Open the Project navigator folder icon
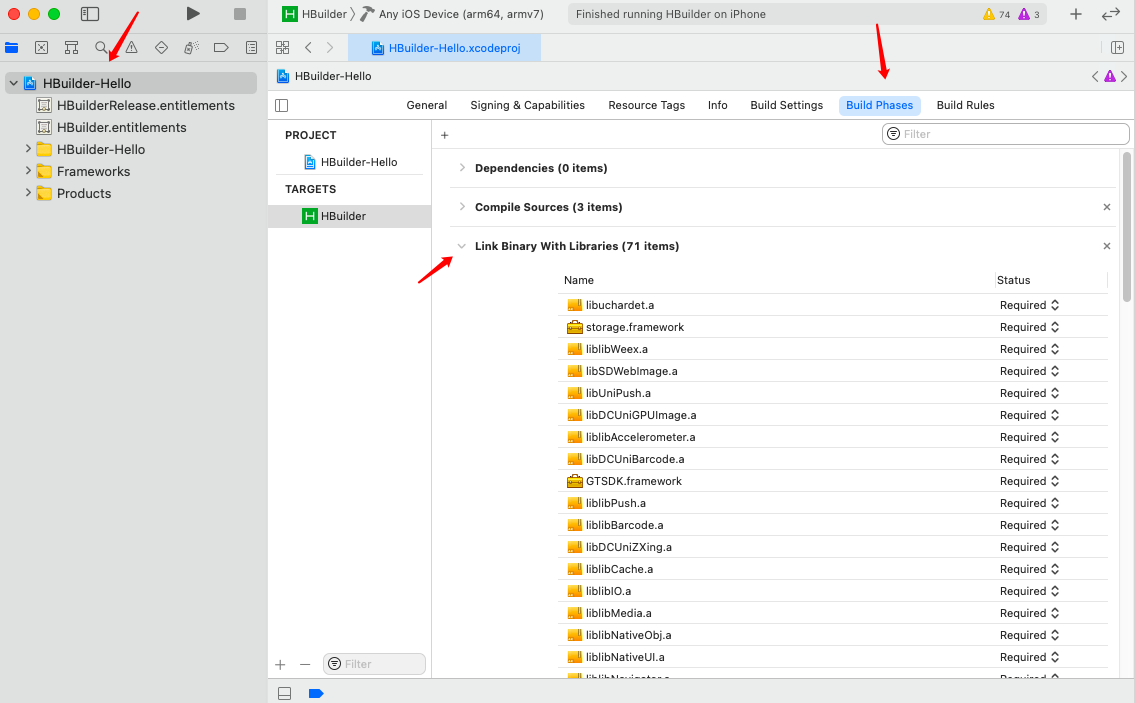Screen dimensions: 1135x703 point(12,48)
